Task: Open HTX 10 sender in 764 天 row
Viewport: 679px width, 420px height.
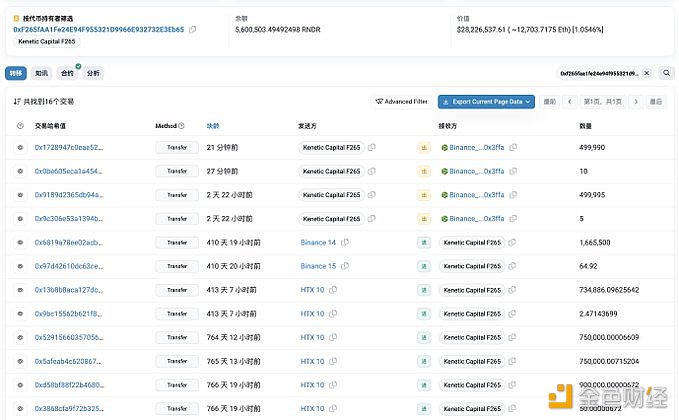Action: pos(312,337)
